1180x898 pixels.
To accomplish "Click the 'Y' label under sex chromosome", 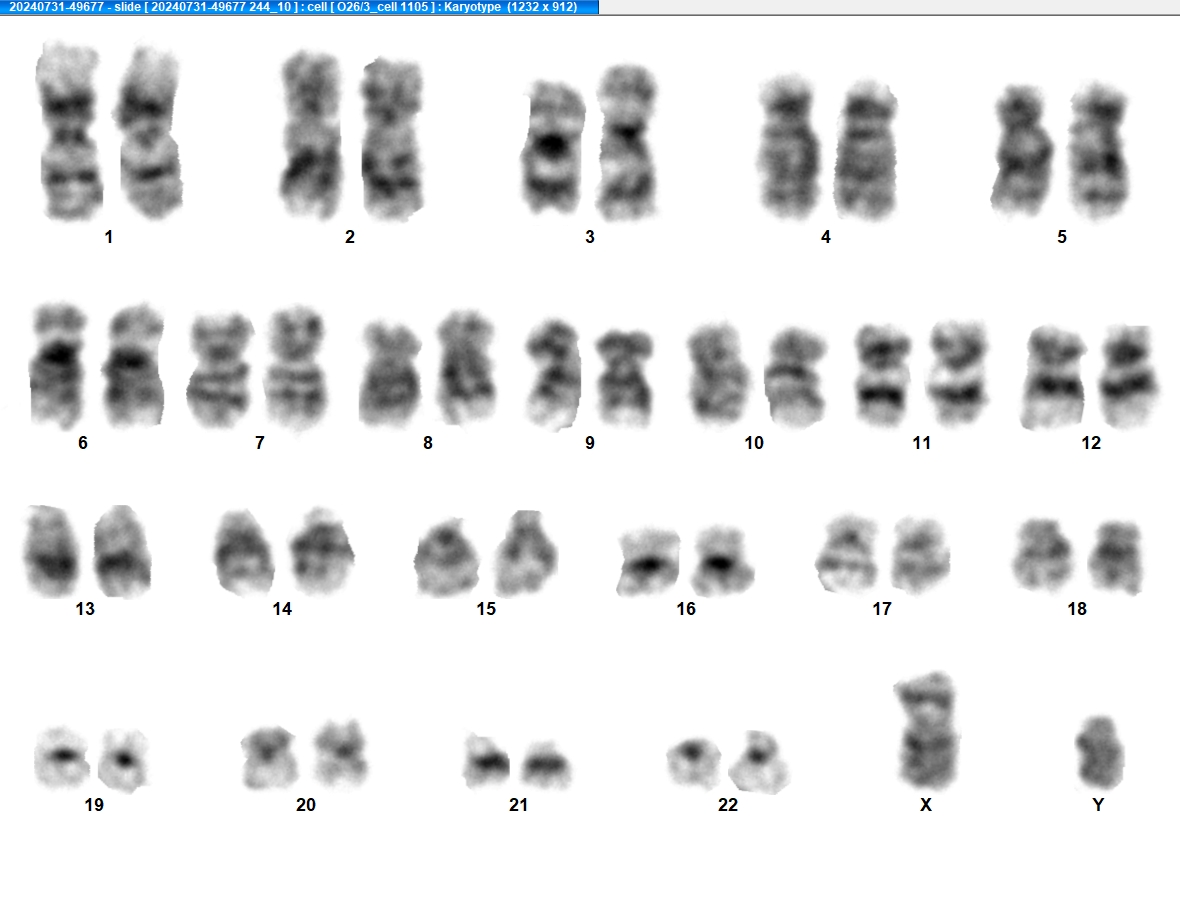I will pyautogui.click(x=1098, y=805).
